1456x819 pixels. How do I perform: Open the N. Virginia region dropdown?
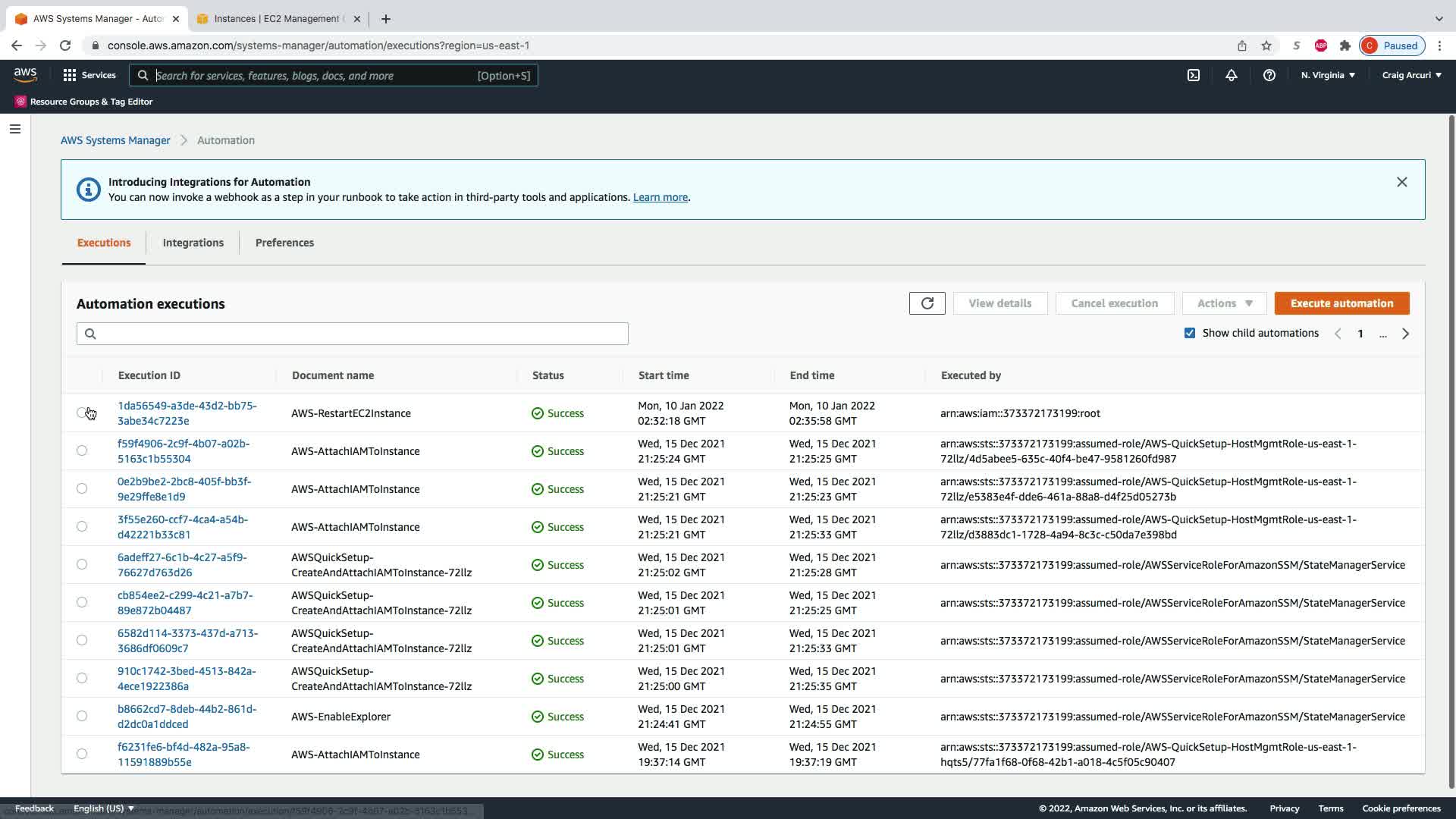[x=1327, y=75]
